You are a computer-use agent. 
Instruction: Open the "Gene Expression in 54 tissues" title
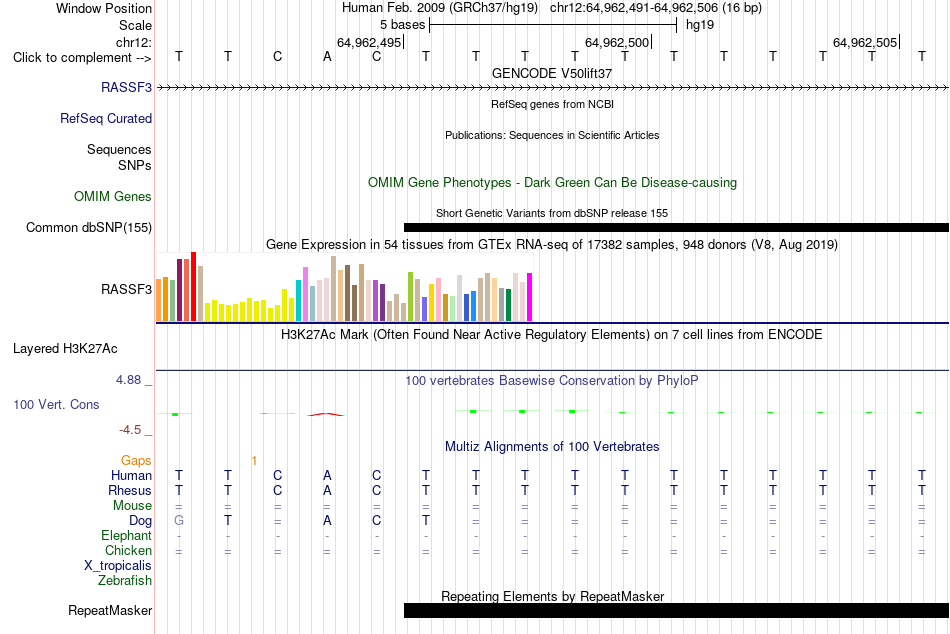[552, 245]
